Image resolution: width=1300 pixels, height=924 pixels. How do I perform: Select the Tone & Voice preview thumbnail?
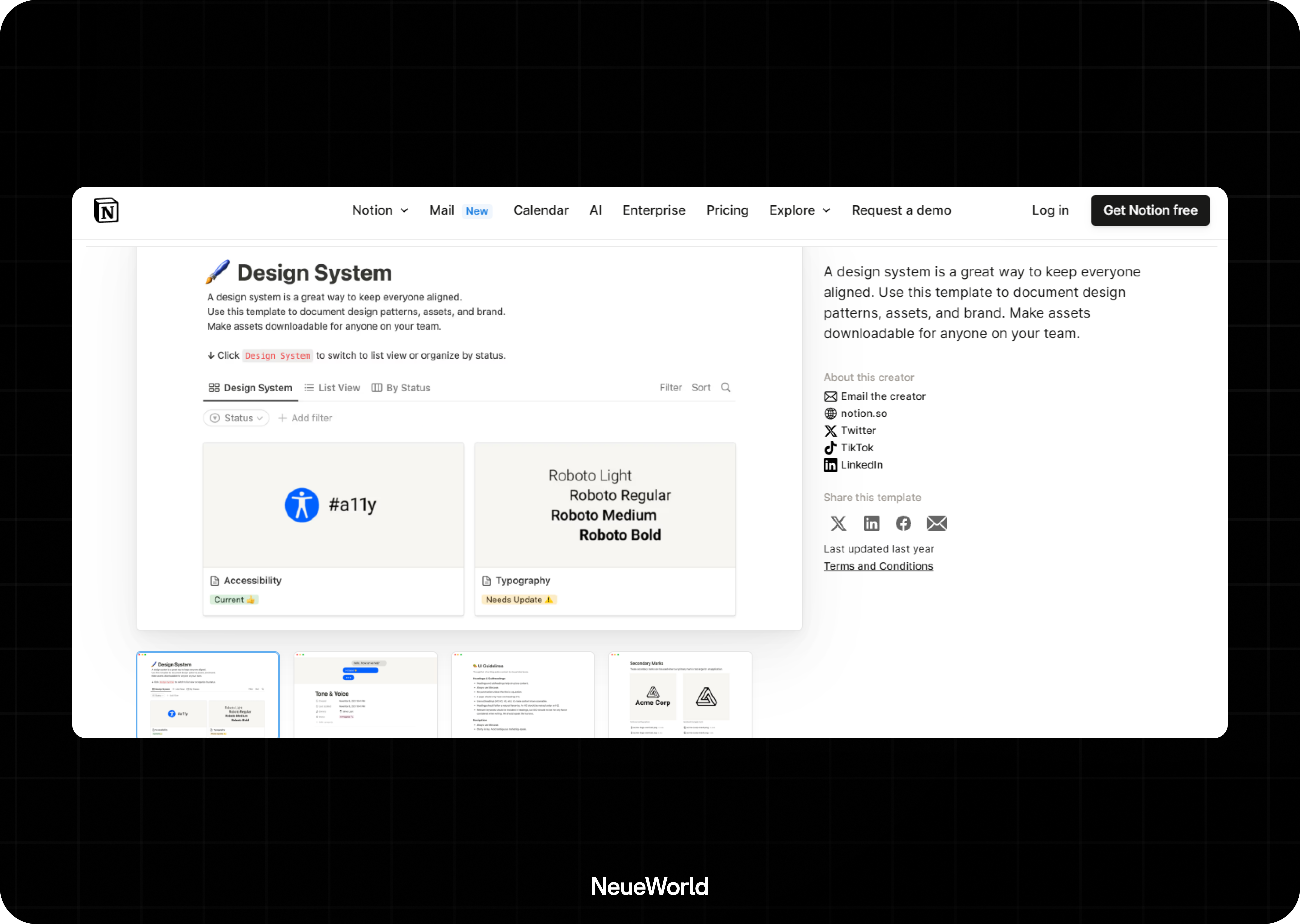[365, 695]
